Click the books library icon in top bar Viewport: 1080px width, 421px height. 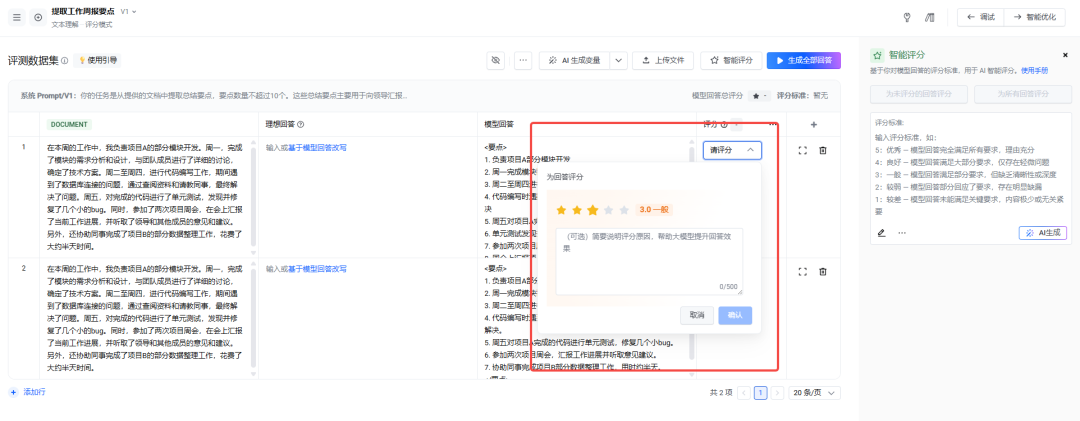point(929,18)
